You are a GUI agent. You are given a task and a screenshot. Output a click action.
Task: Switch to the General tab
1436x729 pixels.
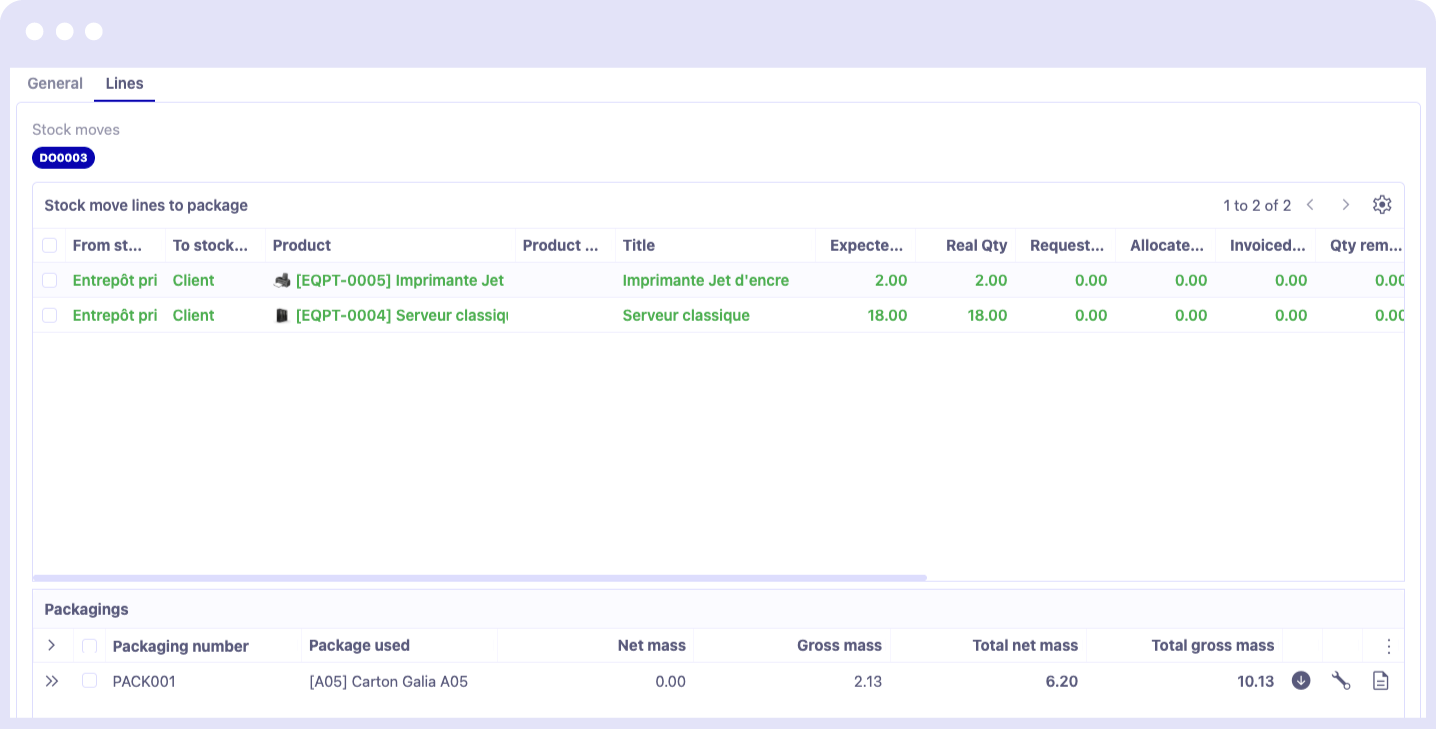55,84
